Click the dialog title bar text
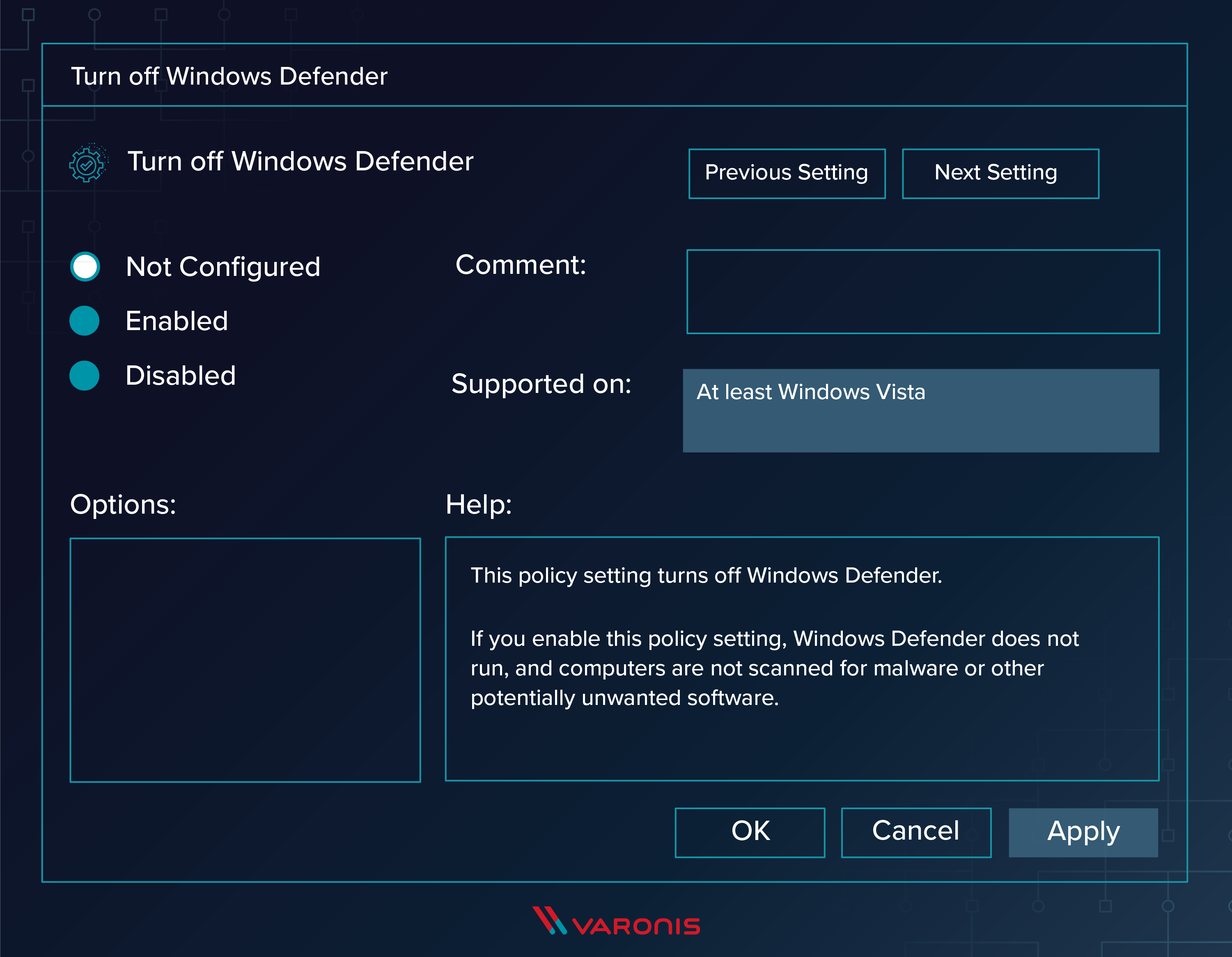 (x=229, y=76)
